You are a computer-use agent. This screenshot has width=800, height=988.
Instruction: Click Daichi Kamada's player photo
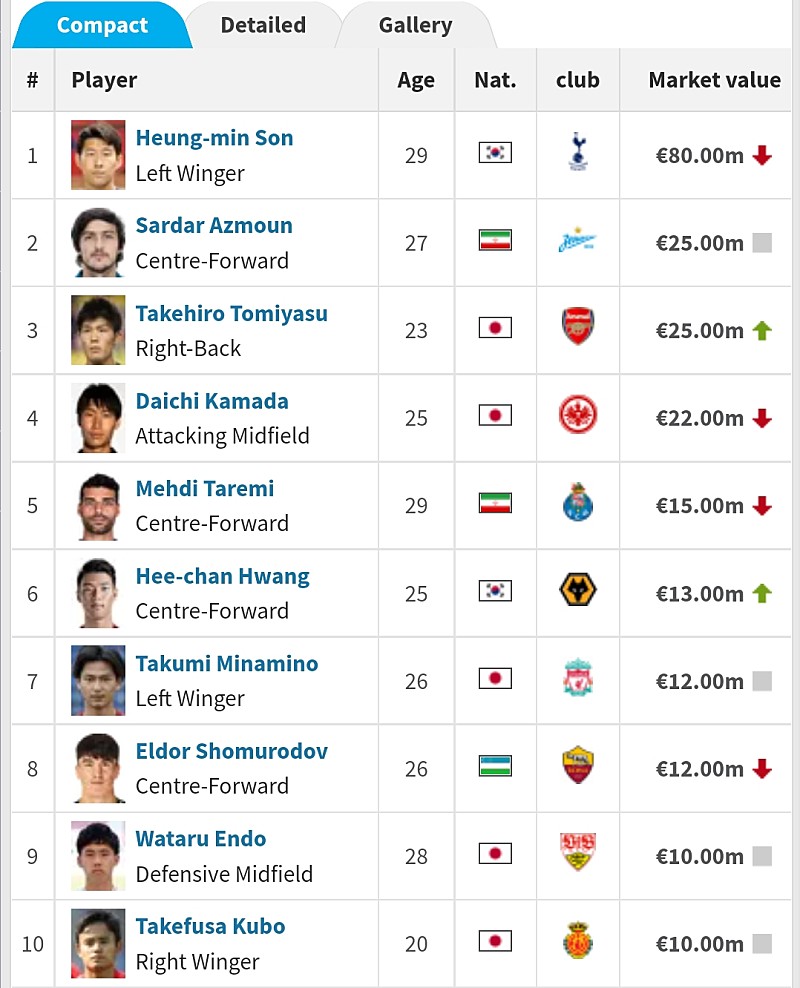98,417
